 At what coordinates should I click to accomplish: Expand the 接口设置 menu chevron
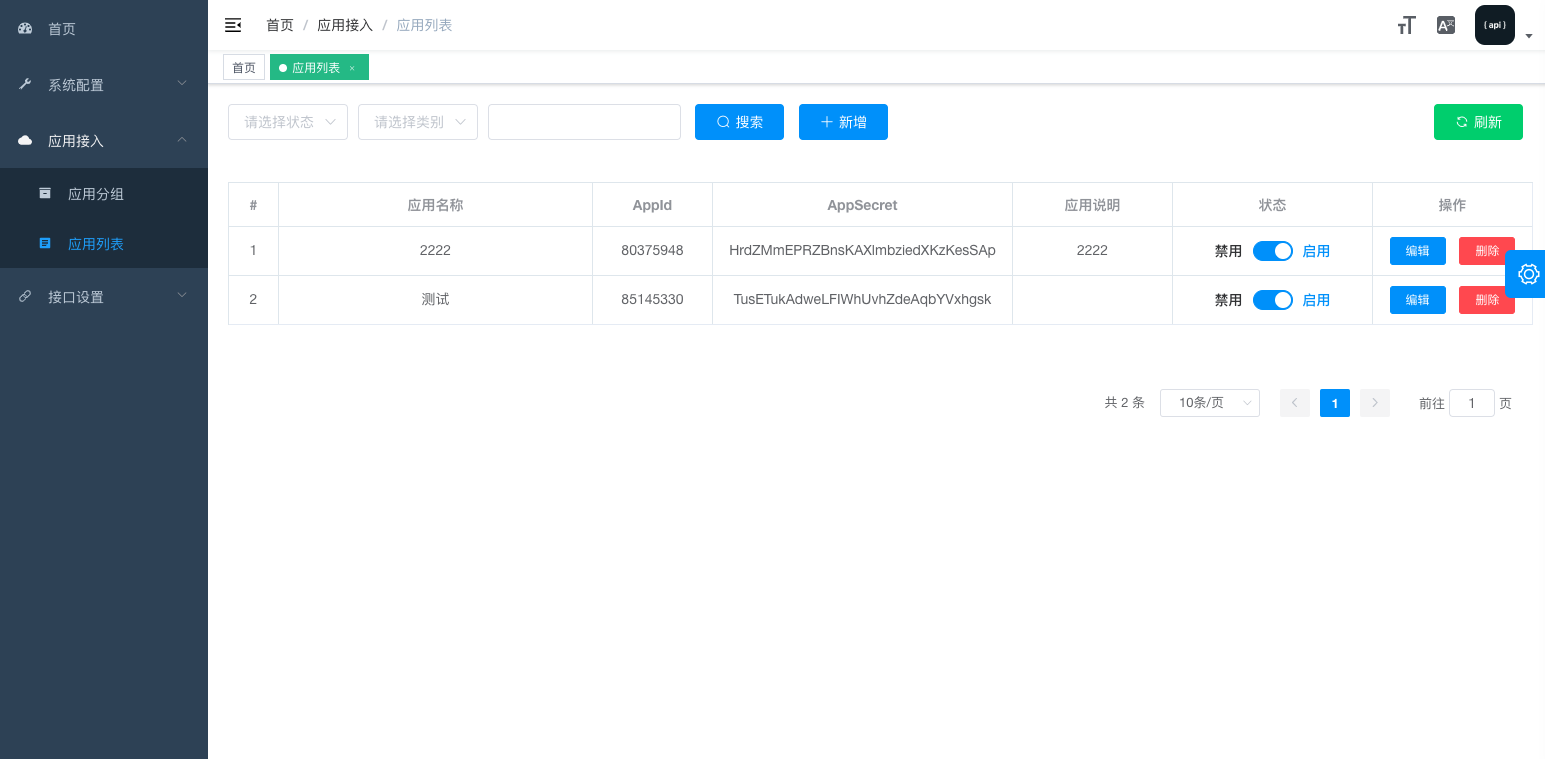tap(182, 296)
